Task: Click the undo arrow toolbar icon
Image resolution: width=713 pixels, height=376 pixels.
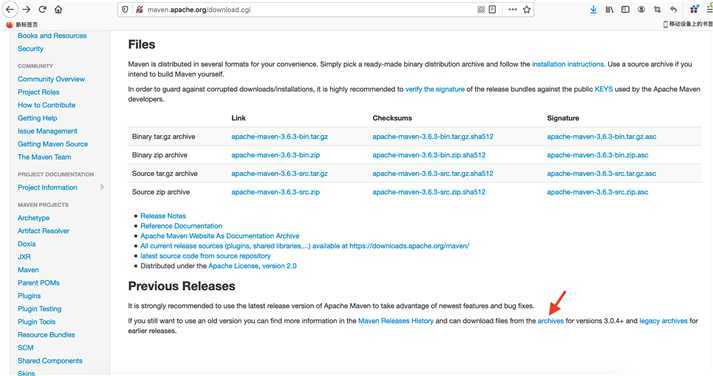Action: tap(674, 10)
